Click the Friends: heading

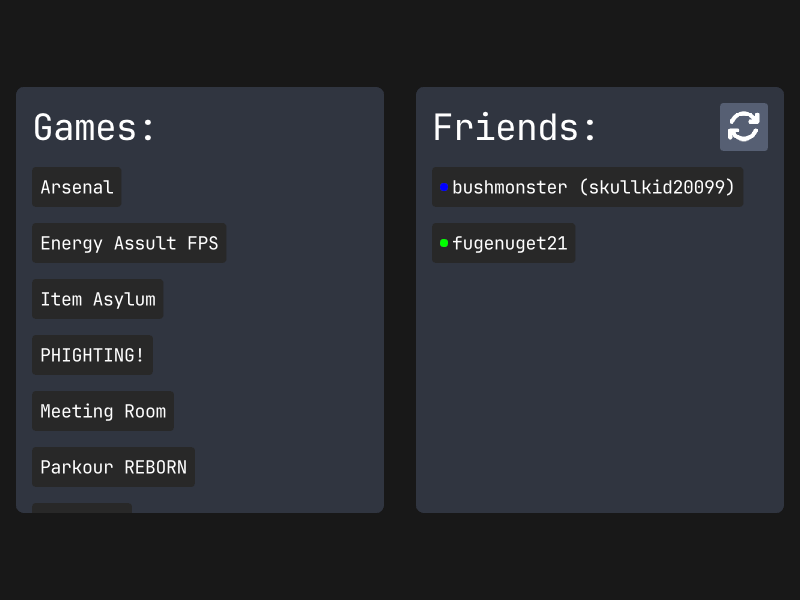click(515, 128)
